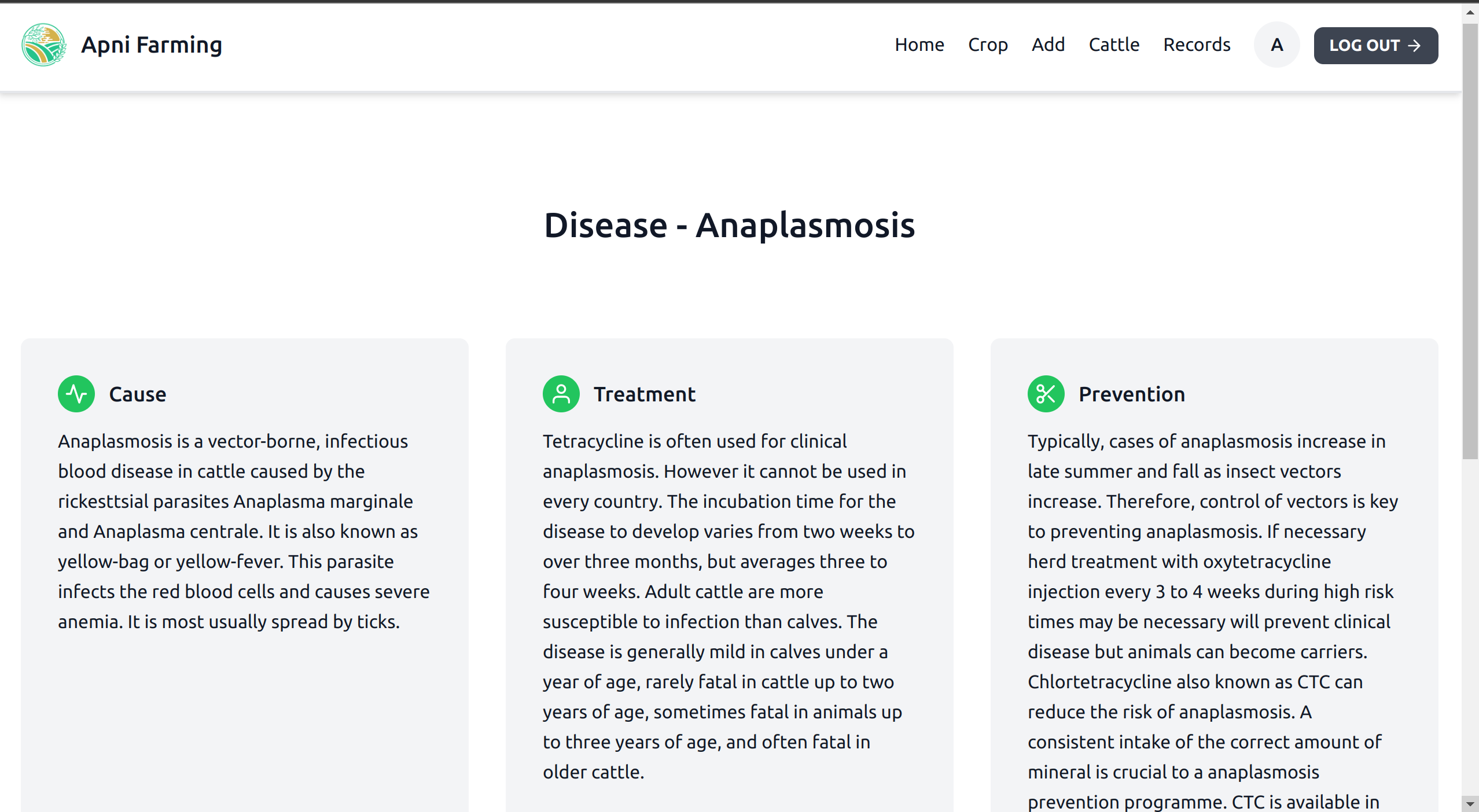Navigate to the Cattle section
1479x812 pixels.
(x=1114, y=45)
